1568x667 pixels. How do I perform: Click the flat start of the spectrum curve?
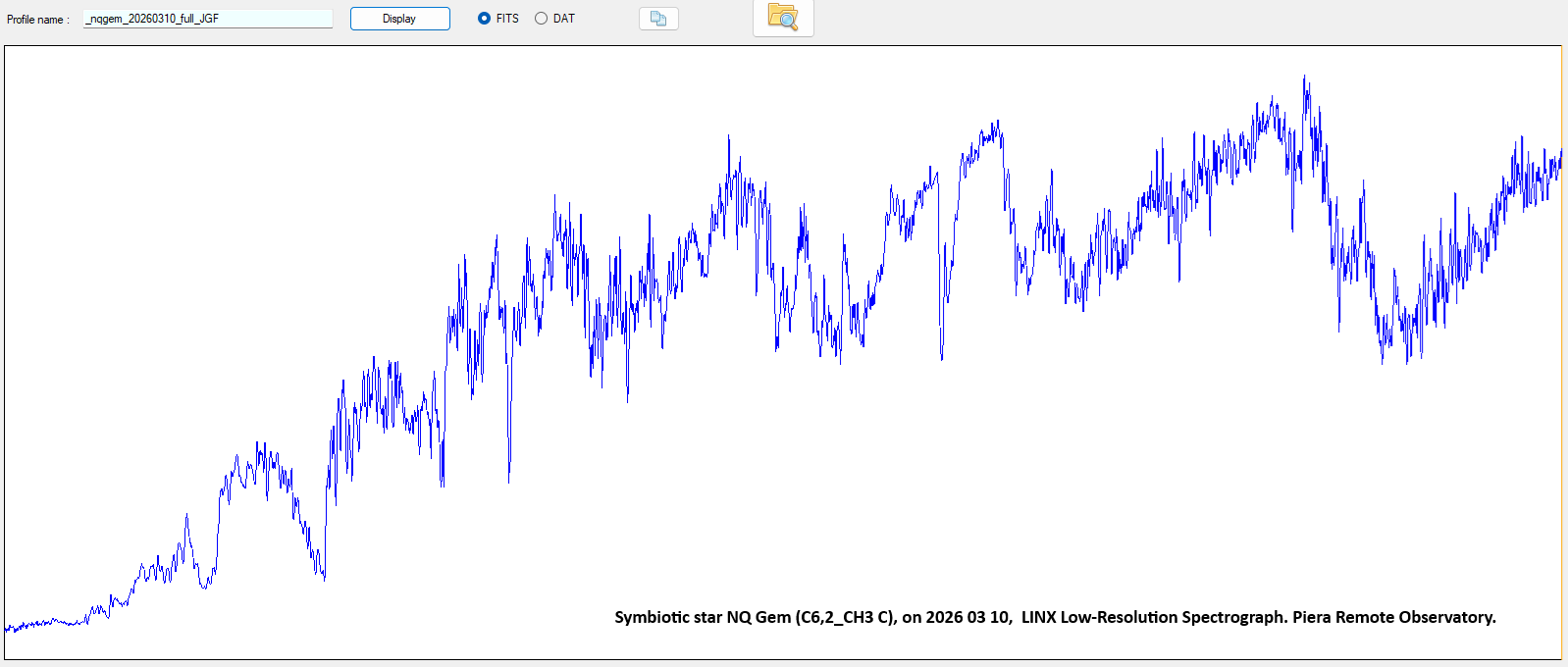coord(39,623)
